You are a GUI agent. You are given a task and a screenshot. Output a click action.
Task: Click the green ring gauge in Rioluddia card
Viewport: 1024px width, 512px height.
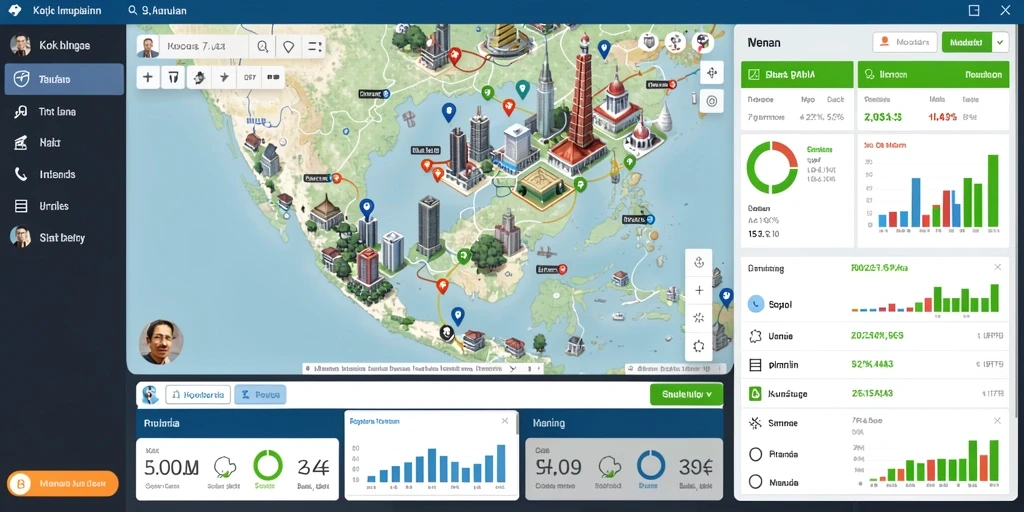pyautogui.click(x=268, y=466)
